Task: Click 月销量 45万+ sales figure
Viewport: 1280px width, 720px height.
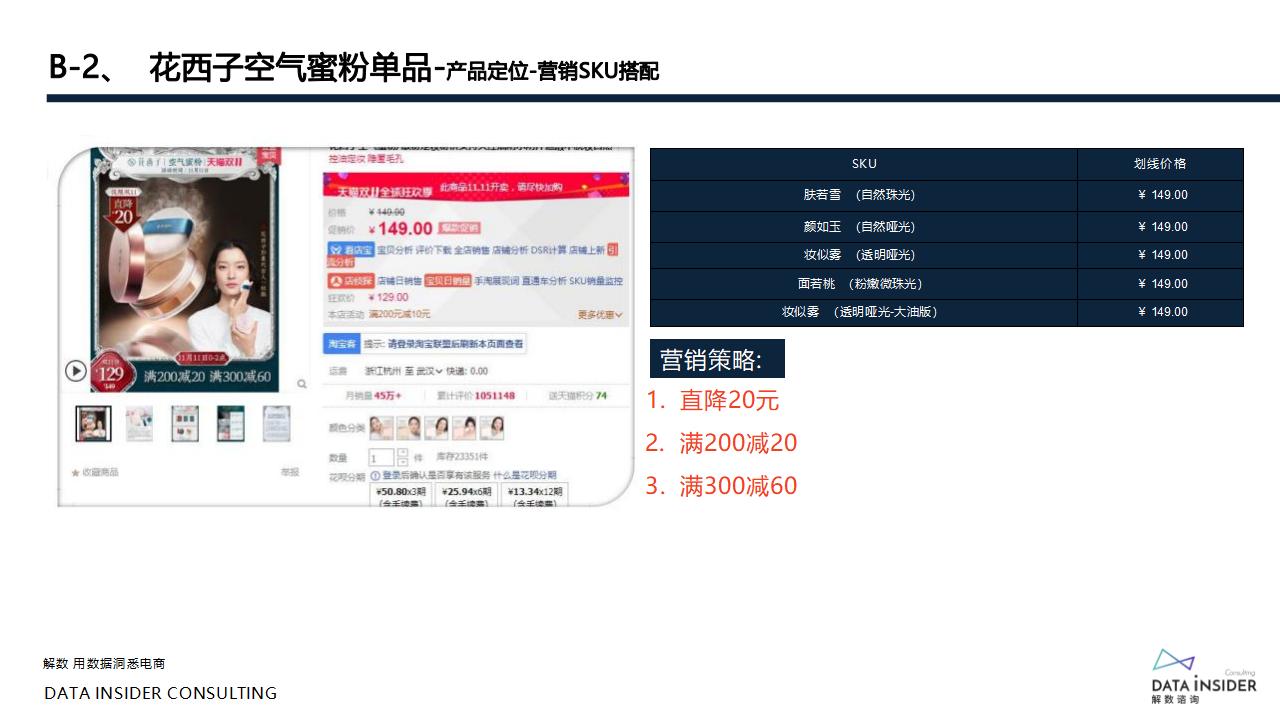Action: click(x=373, y=396)
